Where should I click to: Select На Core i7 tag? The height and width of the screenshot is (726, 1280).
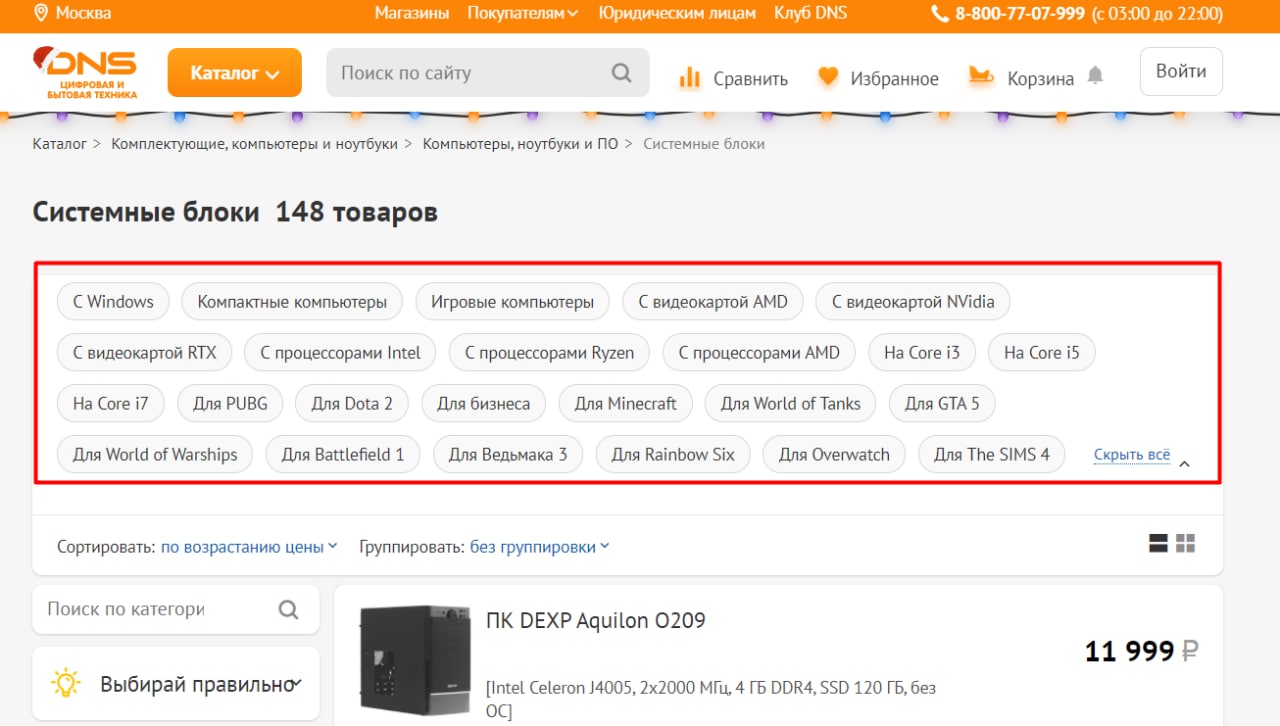111,404
